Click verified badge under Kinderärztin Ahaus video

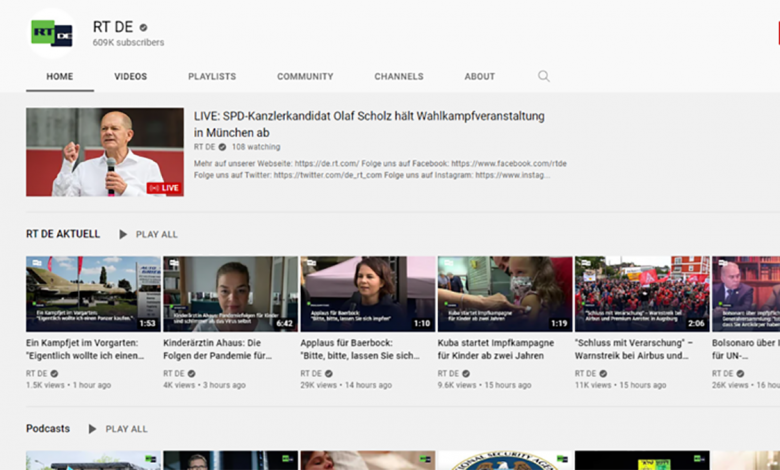(192, 374)
